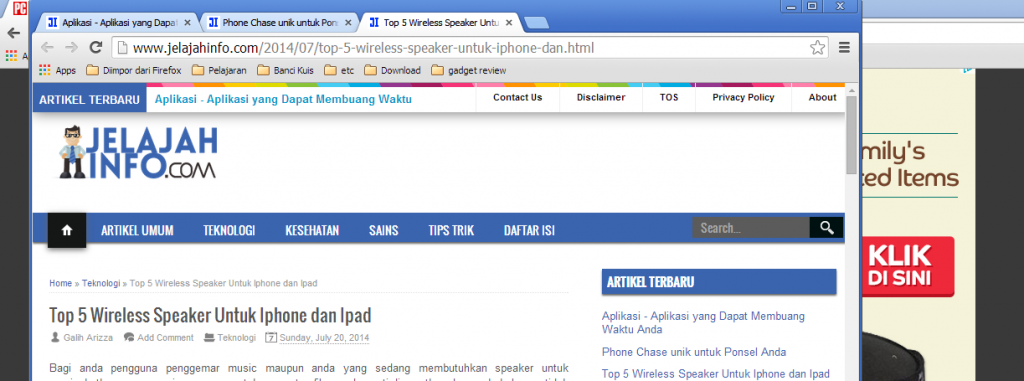The image size is (1024, 381).
Task: Click the forward navigation arrow
Action: point(71,47)
